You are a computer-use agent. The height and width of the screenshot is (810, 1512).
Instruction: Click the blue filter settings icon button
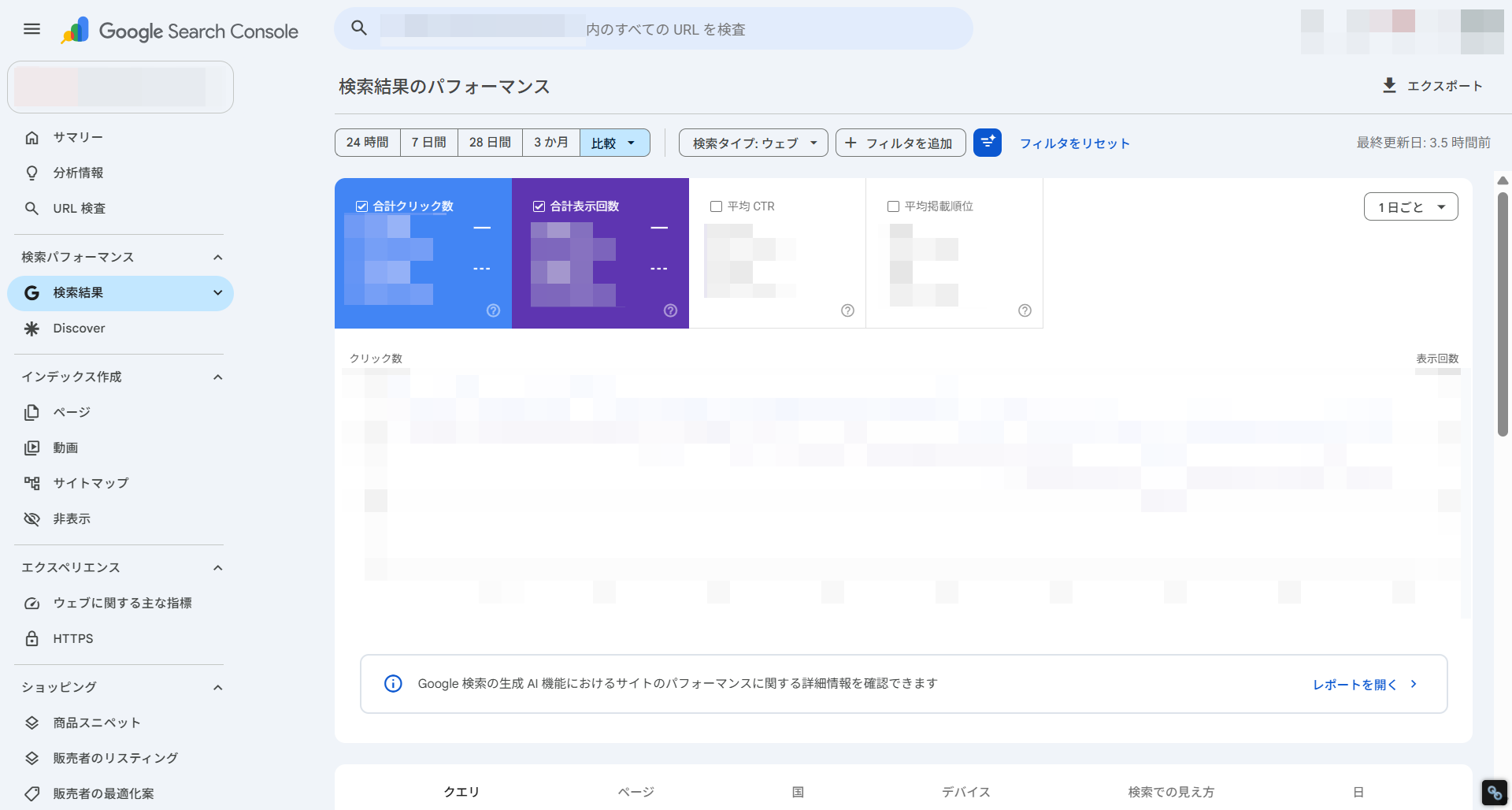pyautogui.click(x=988, y=143)
